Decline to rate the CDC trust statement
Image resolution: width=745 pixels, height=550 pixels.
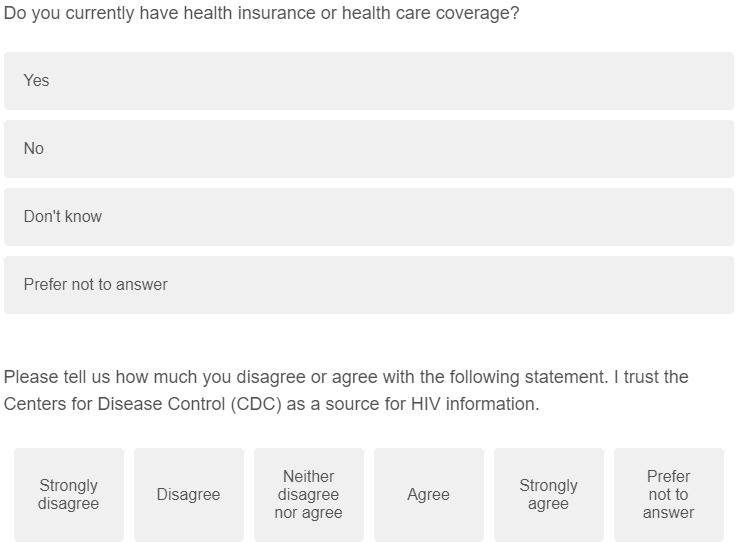coord(669,495)
